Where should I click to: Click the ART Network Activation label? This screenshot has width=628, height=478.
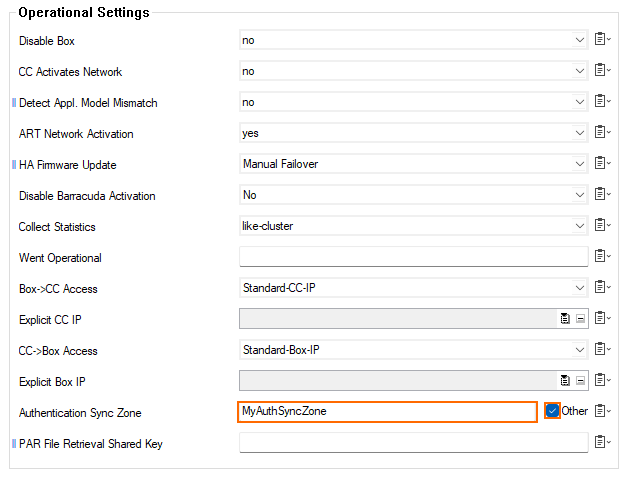pyautogui.click(x=76, y=134)
